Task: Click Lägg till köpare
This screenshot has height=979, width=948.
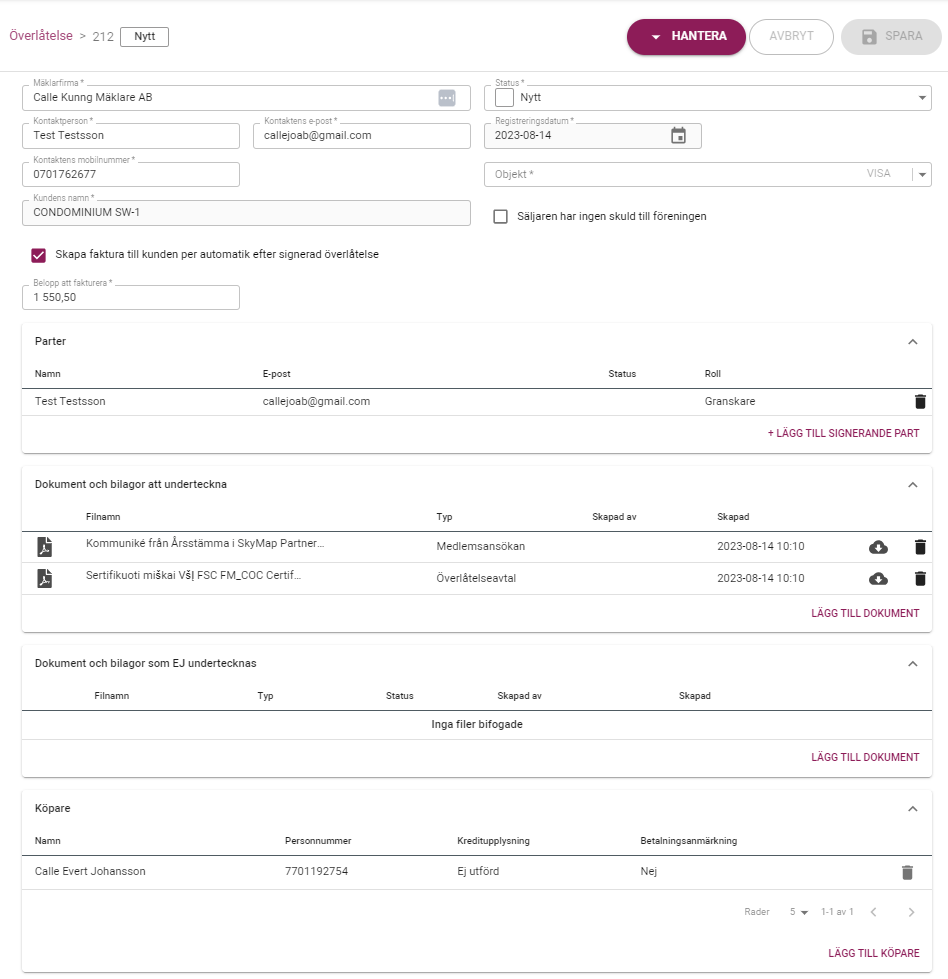Action: pyautogui.click(x=873, y=954)
